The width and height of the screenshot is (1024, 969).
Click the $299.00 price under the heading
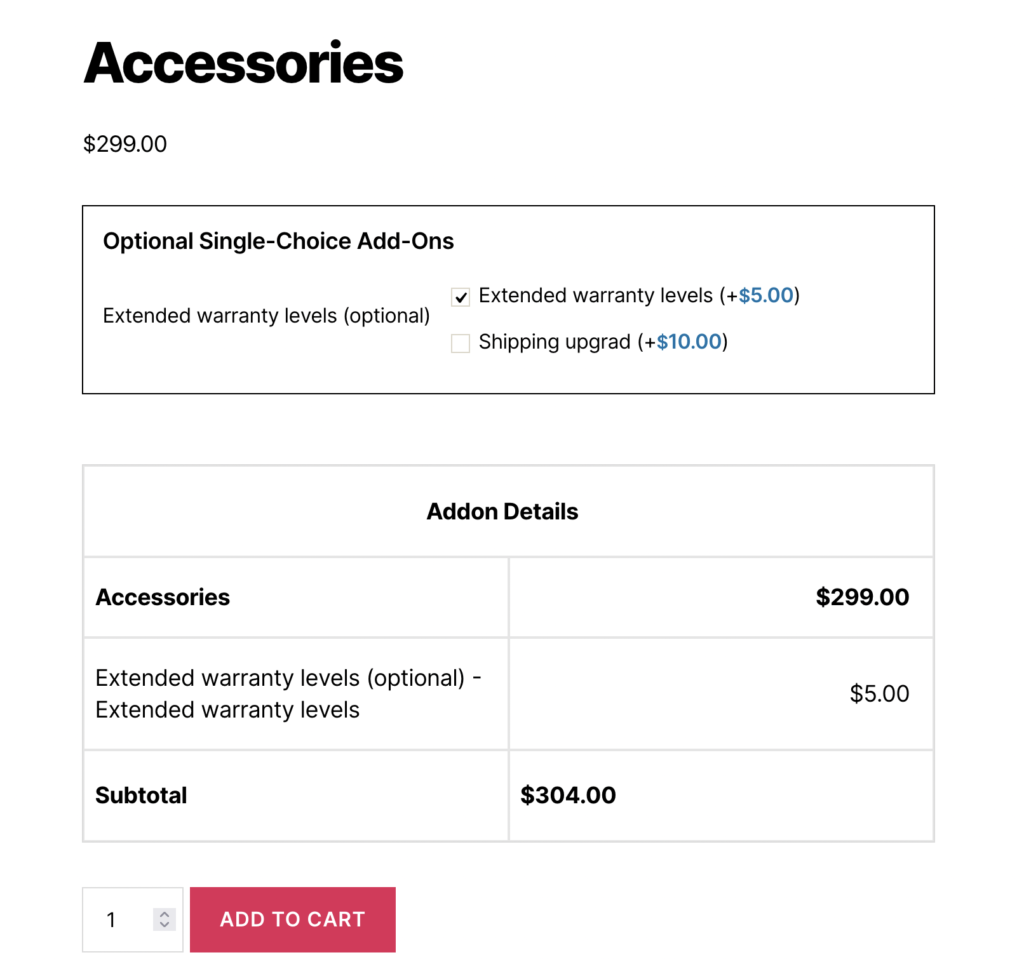click(x=125, y=144)
